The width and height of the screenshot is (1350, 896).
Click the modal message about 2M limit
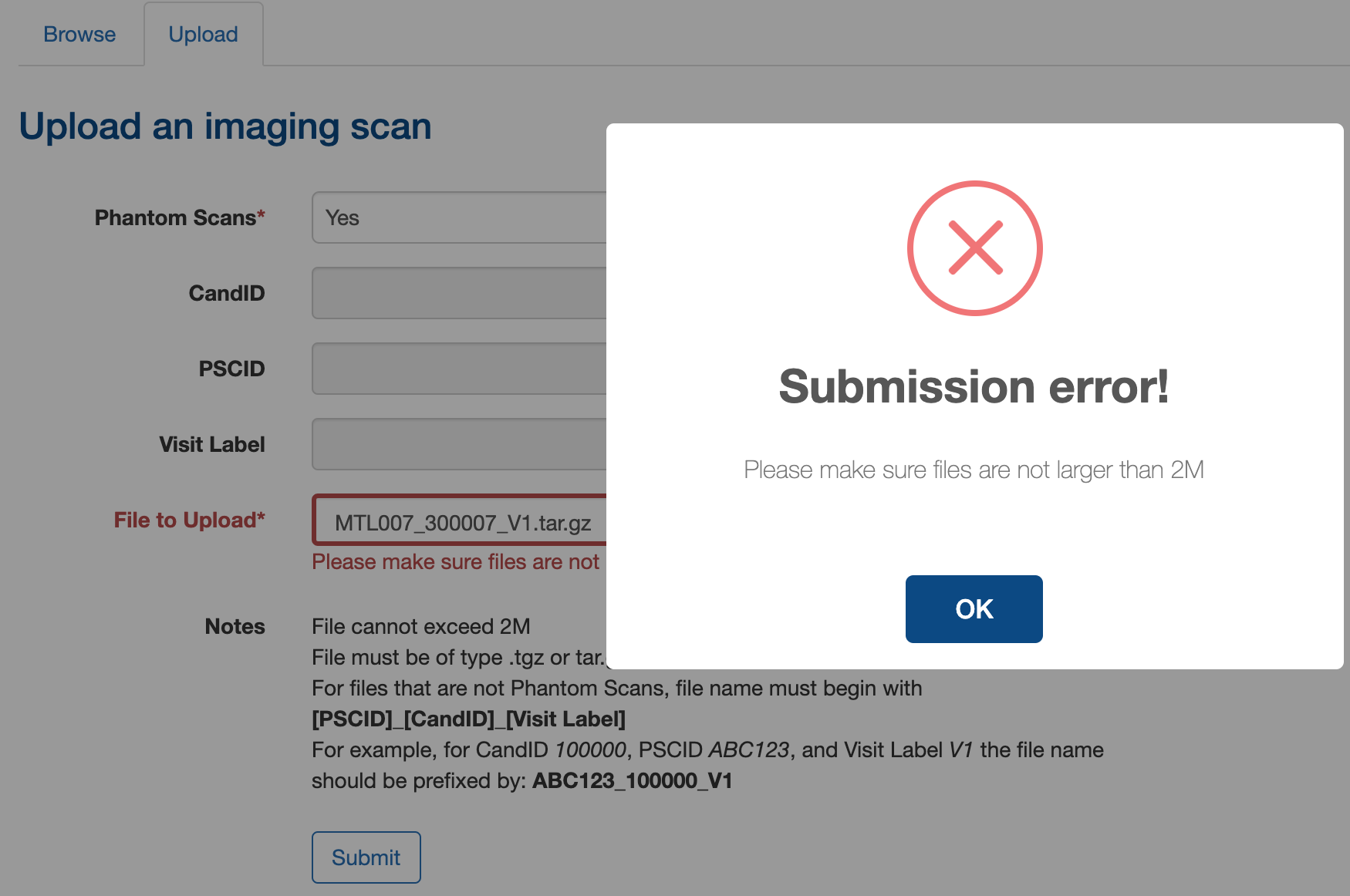click(974, 470)
